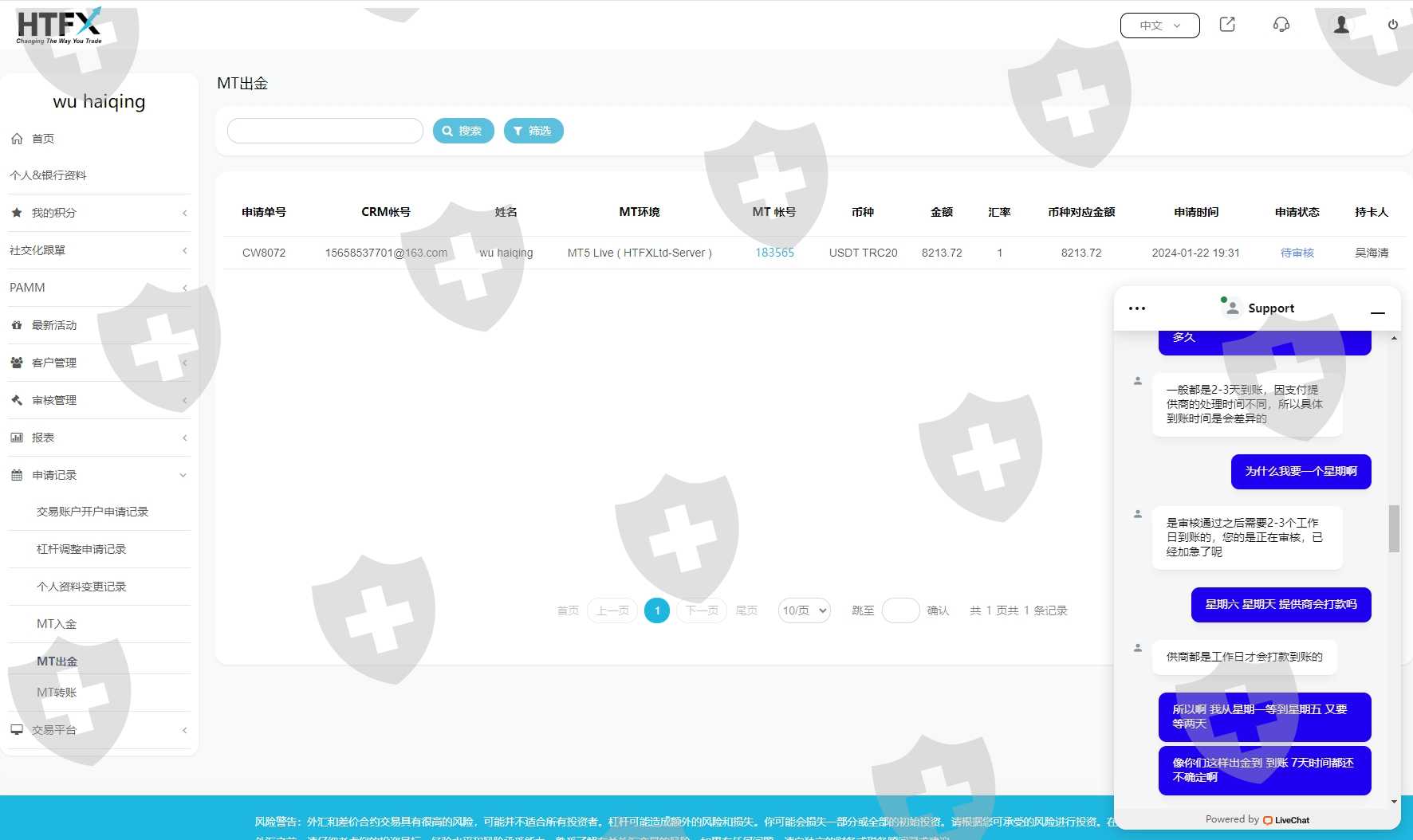Click the 尾页 last page link
Image resolution: width=1413 pixels, height=840 pixels.
(746, 610)
